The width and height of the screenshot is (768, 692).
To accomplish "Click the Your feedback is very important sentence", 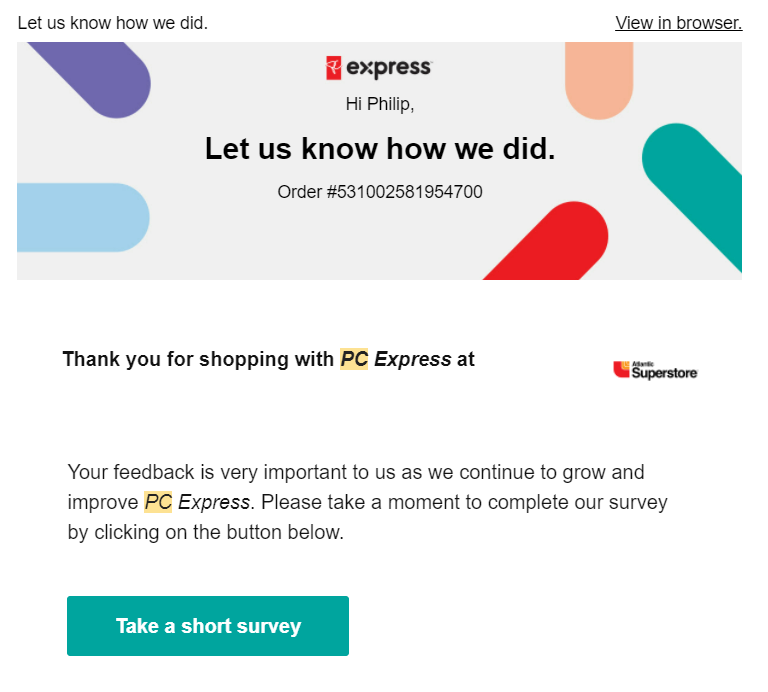I will click(x=355, y=472).
